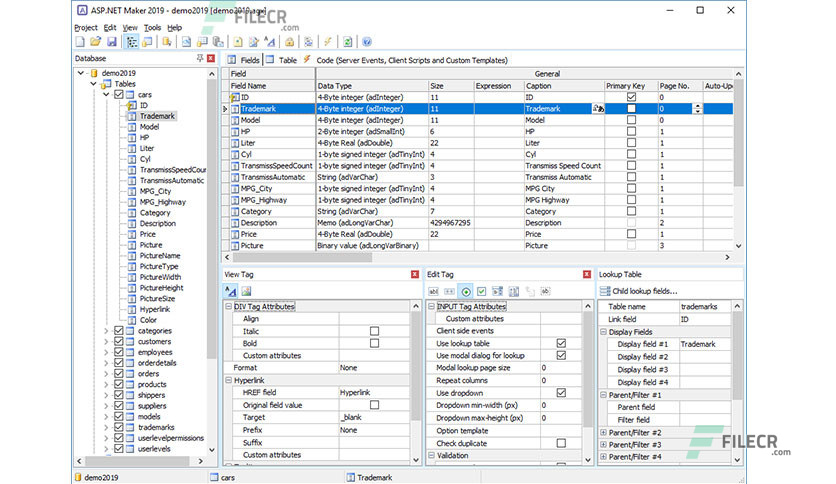836x484 pixels.
Task: Select textarea edit tag icon
Action: (513, 291)
